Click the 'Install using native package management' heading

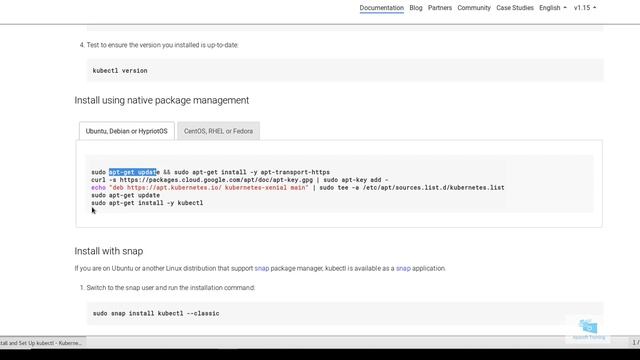[x=162, y=100]
